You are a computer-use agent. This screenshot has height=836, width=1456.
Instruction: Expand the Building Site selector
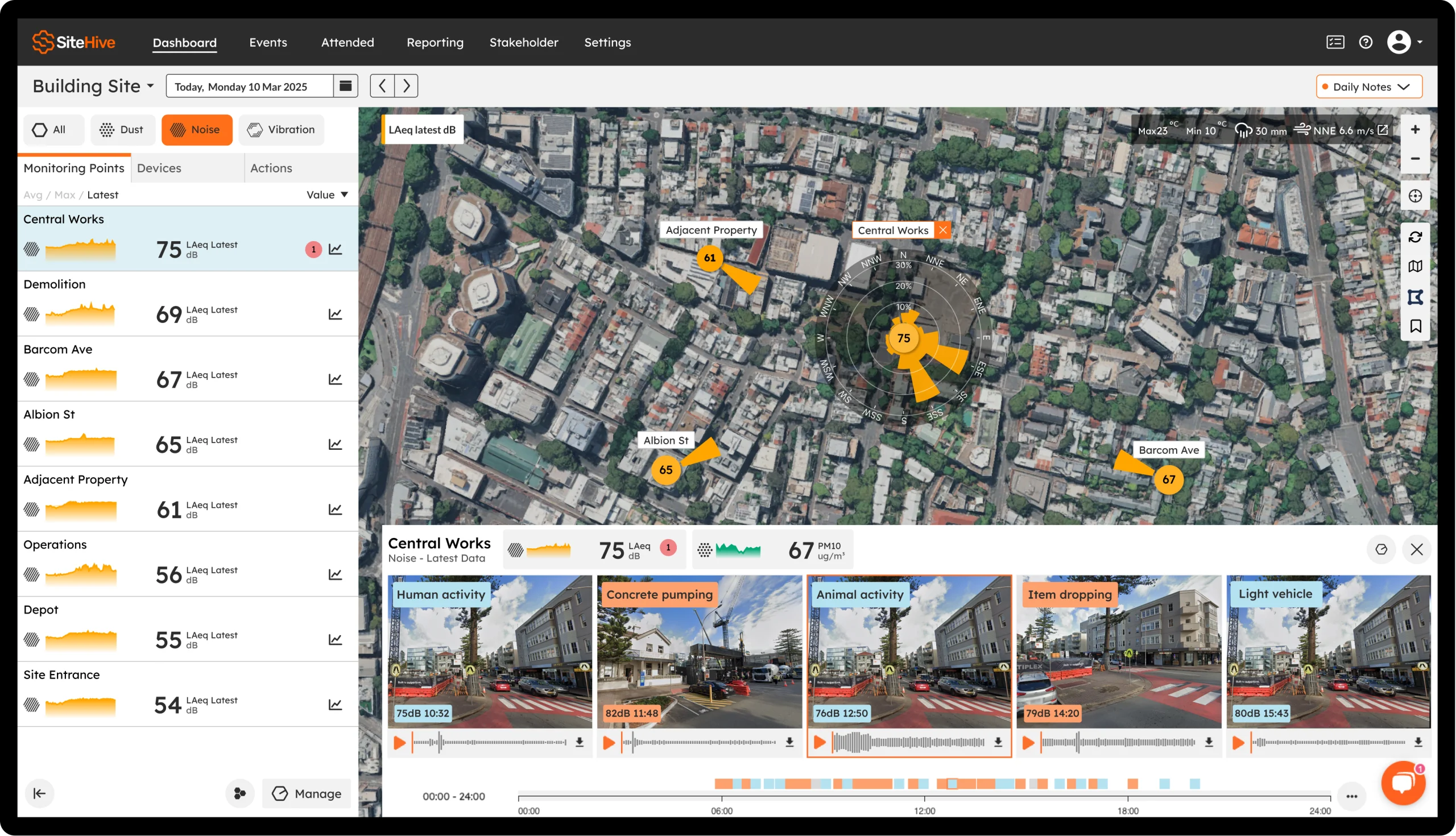click(94, 86)
